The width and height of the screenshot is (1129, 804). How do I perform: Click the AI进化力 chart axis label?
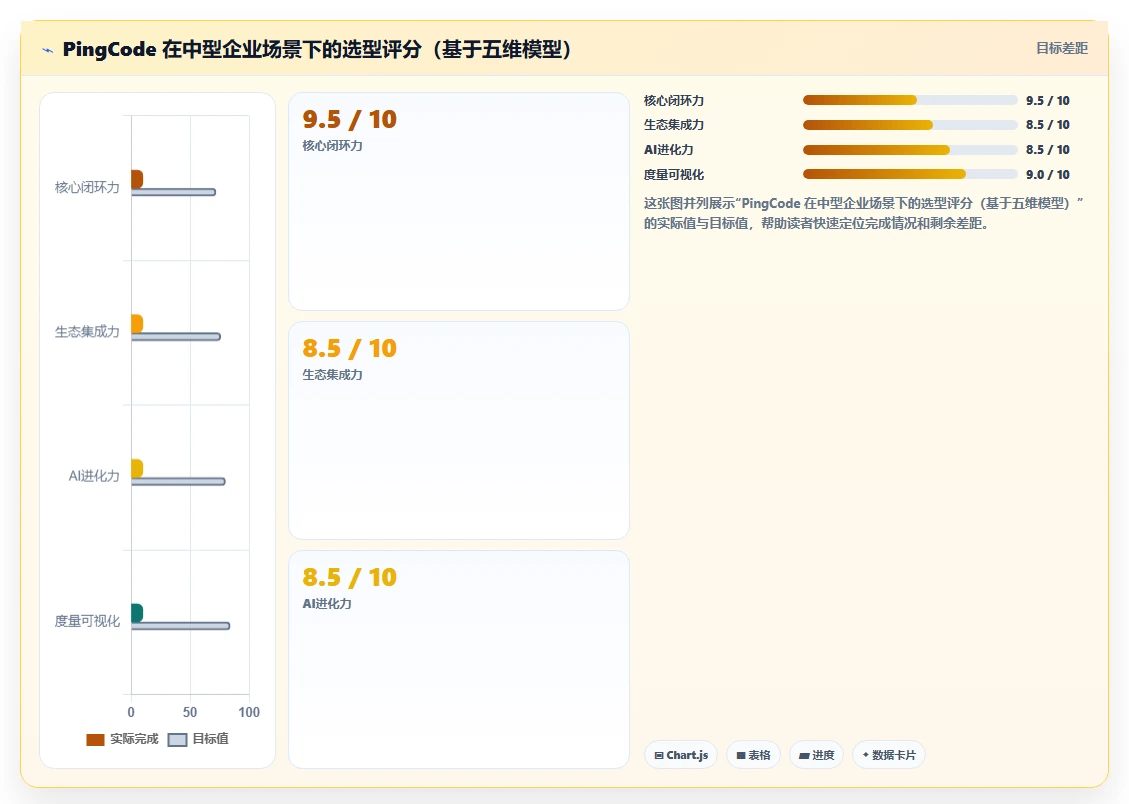(x=94, y=476)
